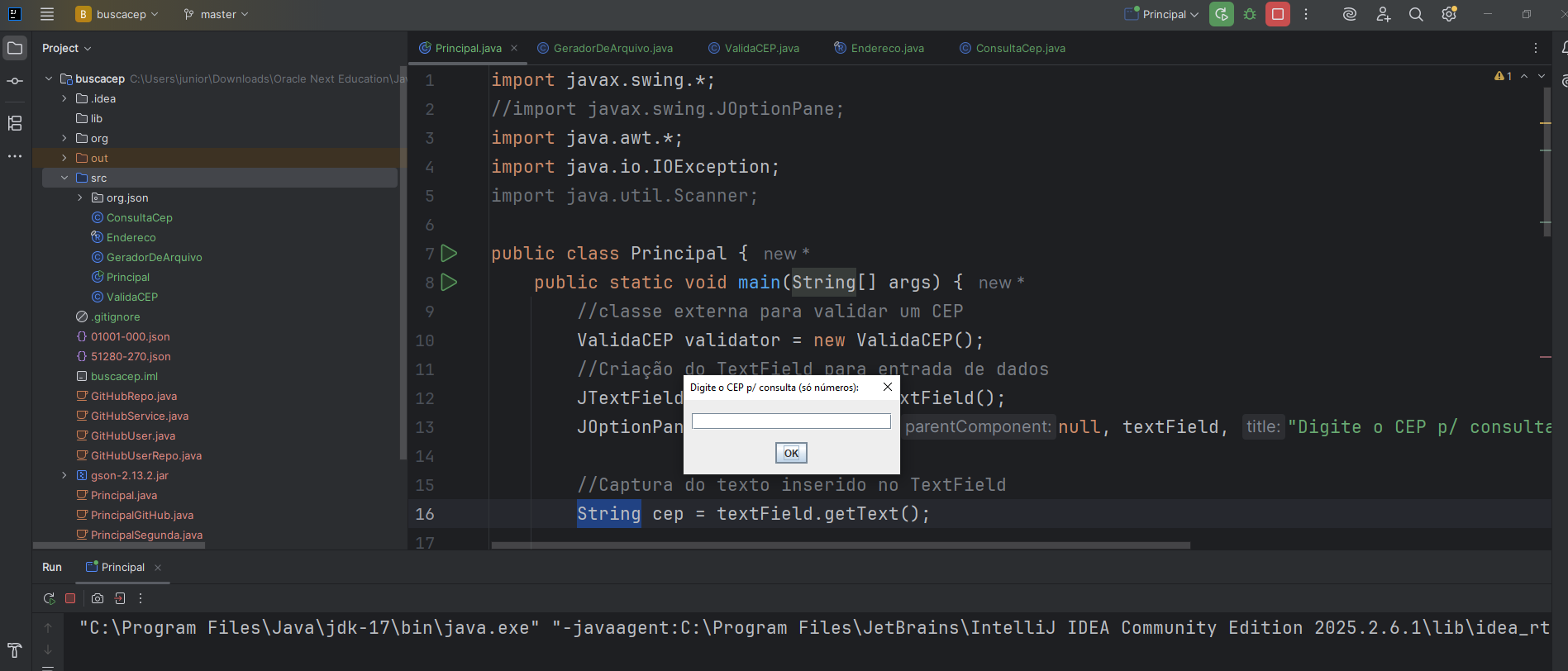Open the Build hammer tool window
This screenshot has height=671, width=1568.
click(15, 650)
